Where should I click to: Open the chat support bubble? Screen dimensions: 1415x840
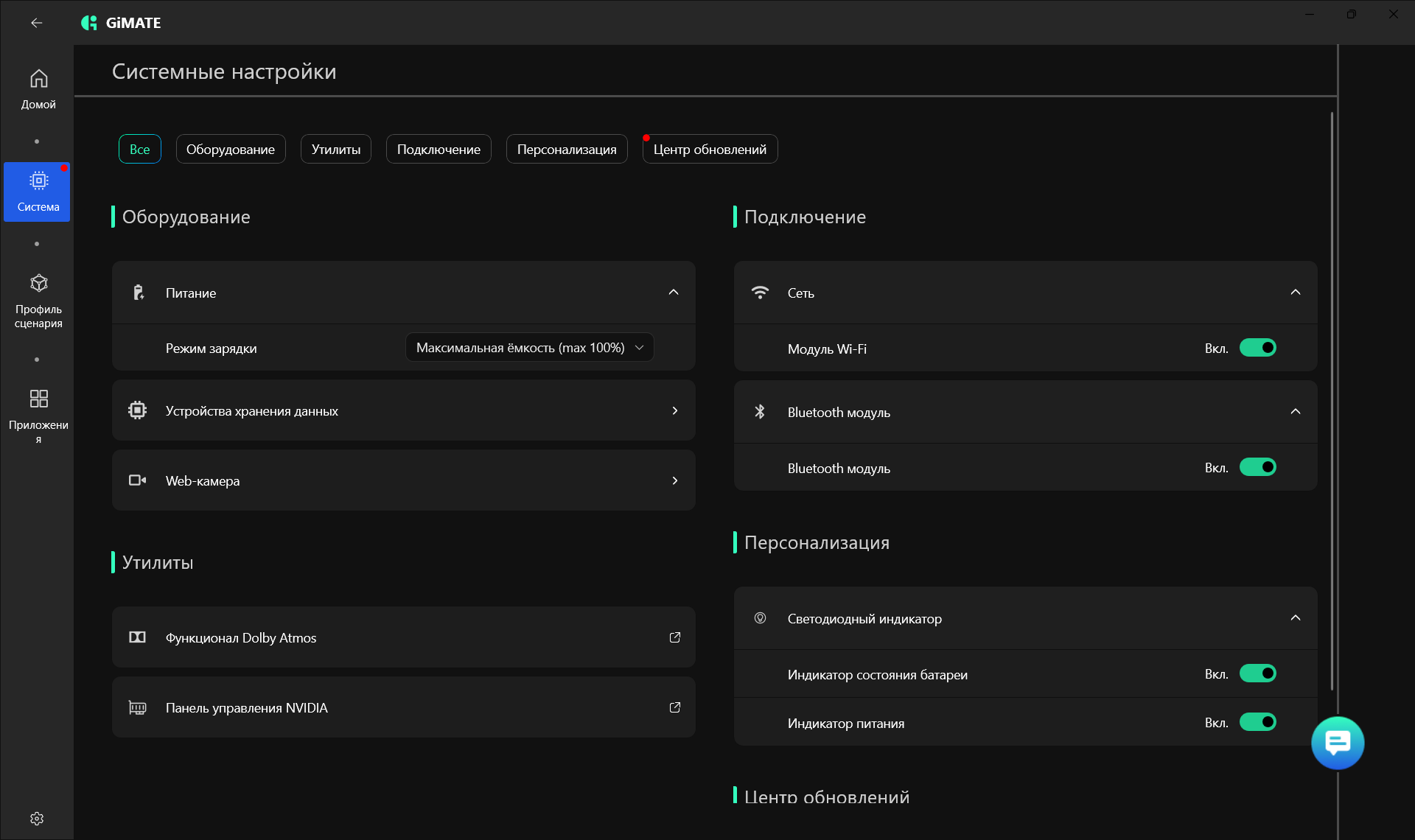pos(1338,743)
